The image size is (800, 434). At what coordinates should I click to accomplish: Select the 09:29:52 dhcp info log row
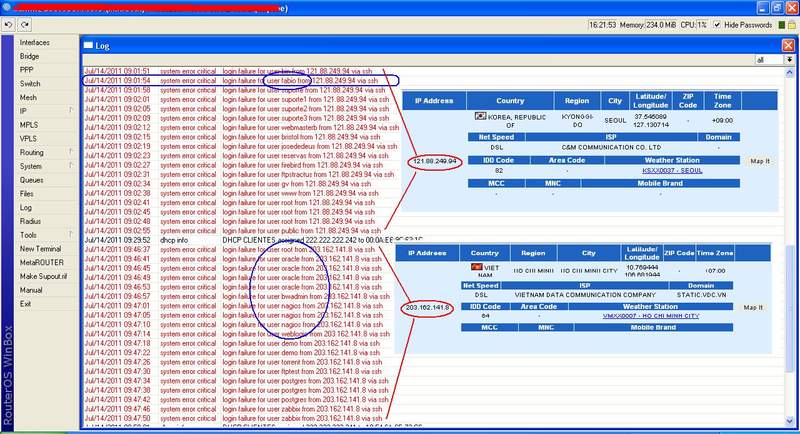[254, 240]
